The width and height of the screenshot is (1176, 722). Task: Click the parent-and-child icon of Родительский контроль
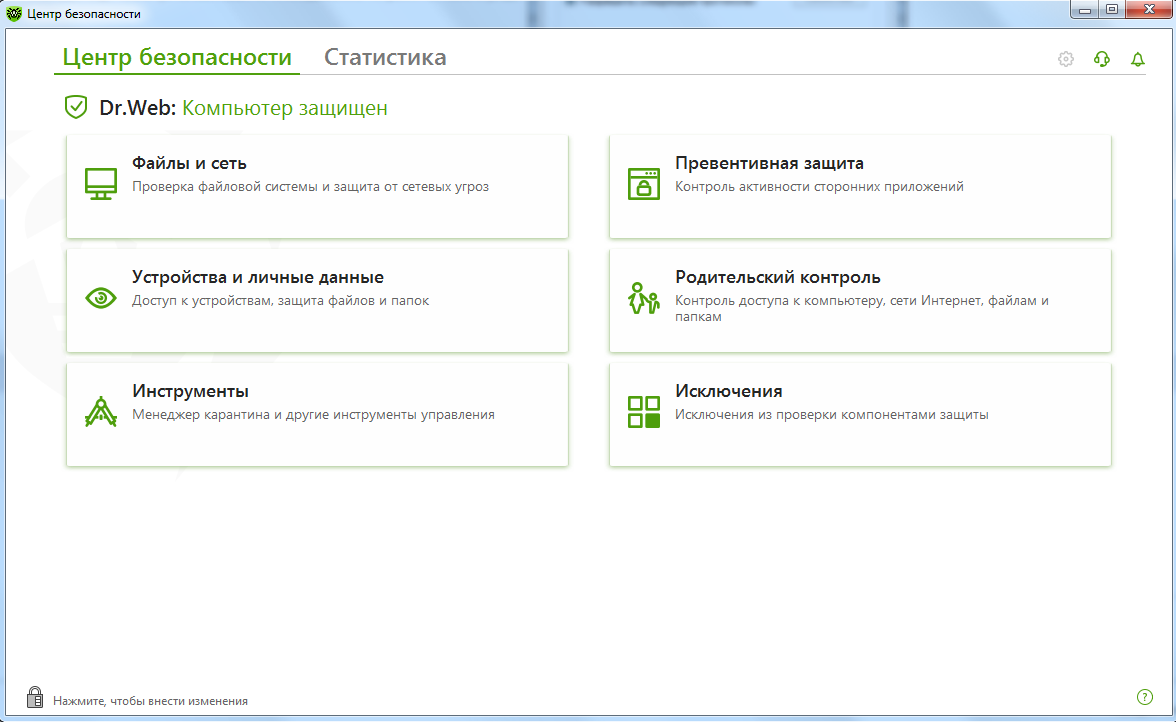click(x=644, y=298)
